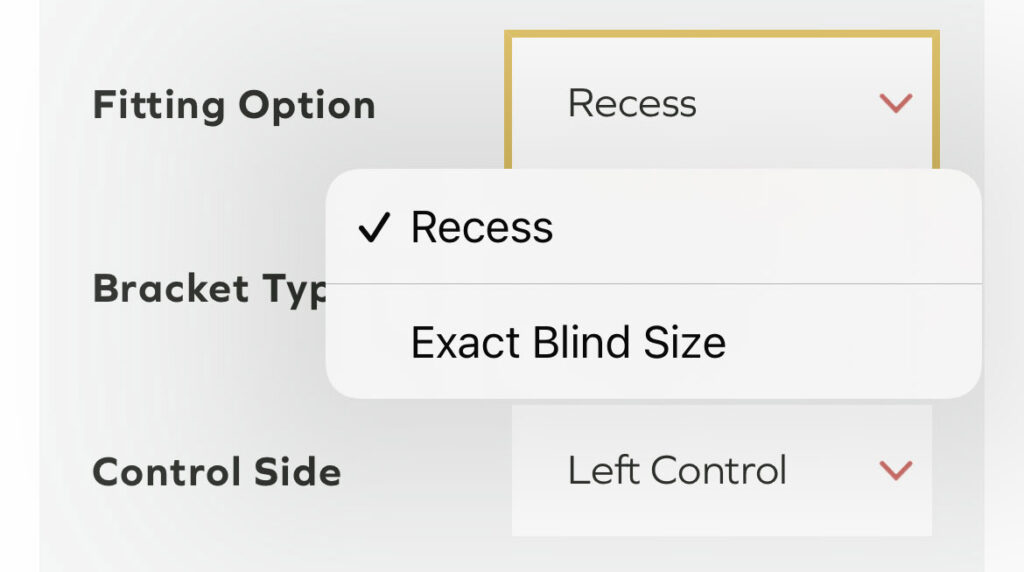Click the divider line between the popup options

652,284
